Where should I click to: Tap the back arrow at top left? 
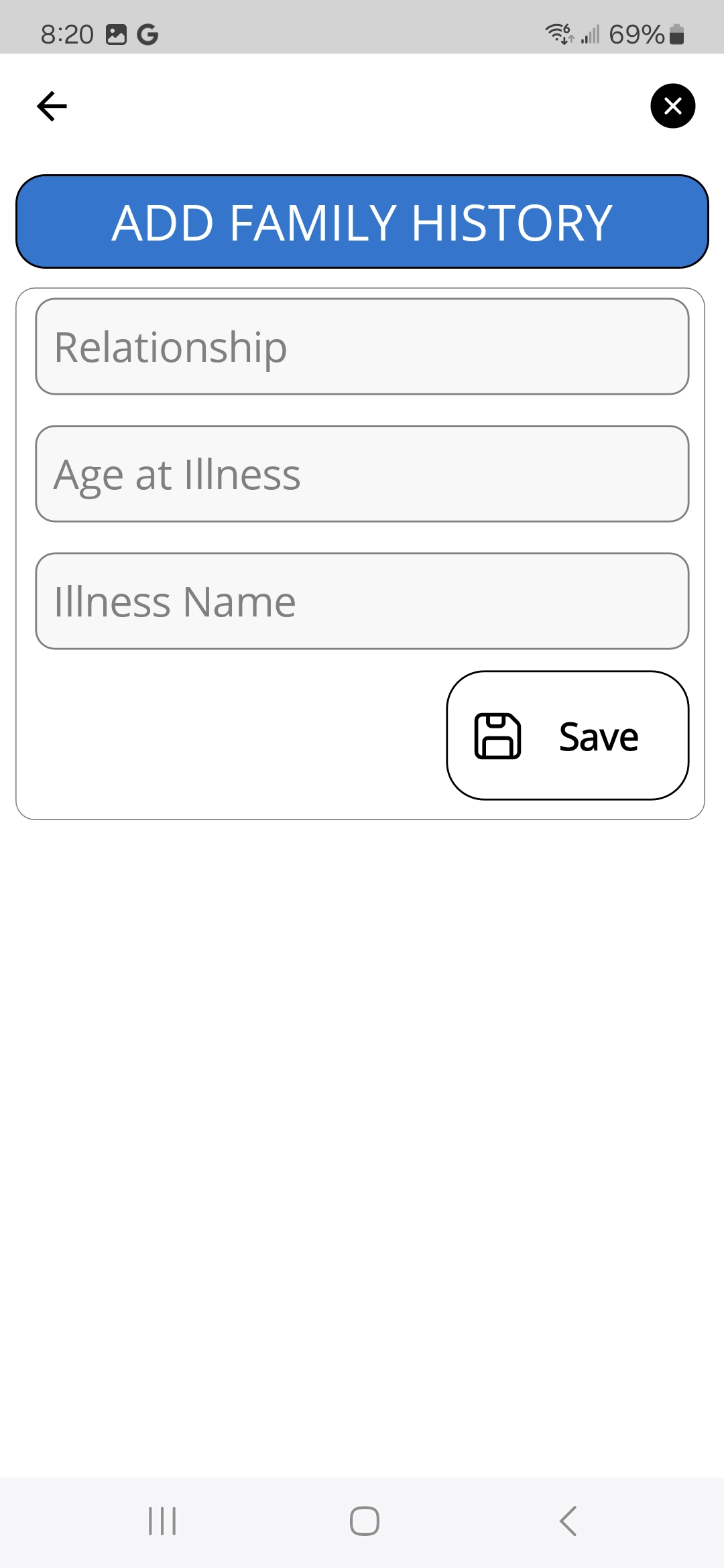pyautogui.click(x=52, y=106)
